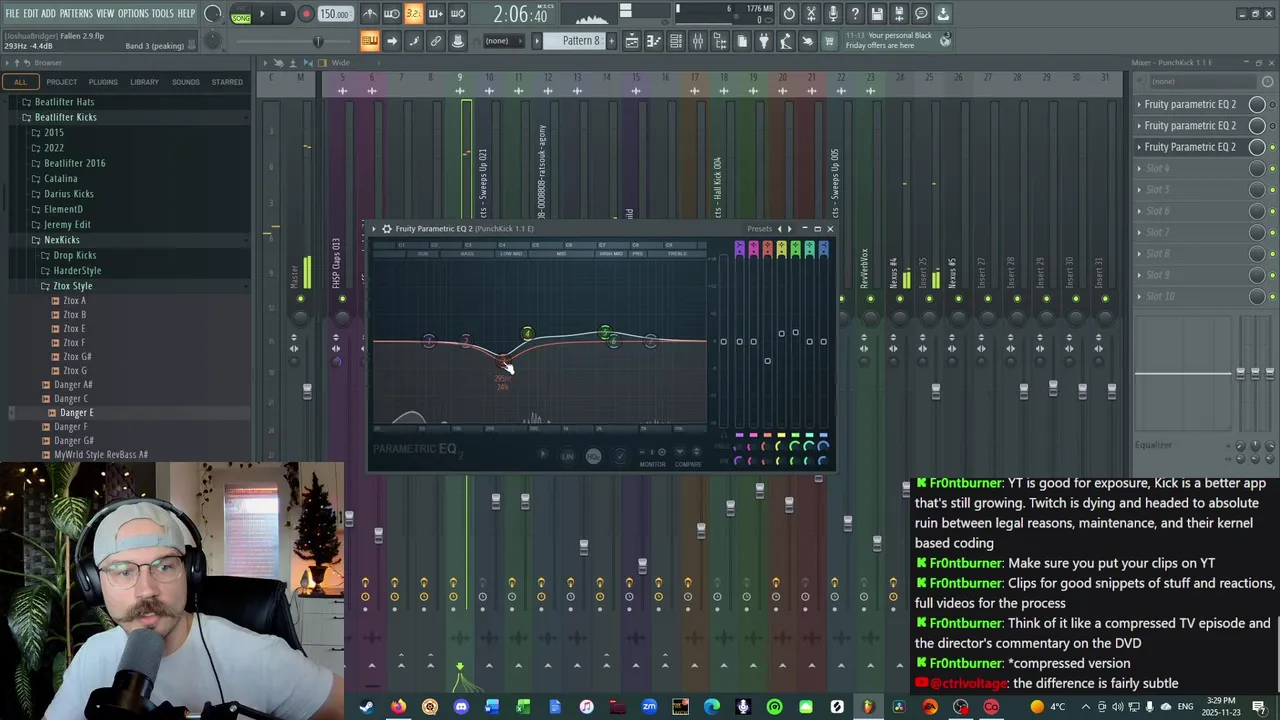Open the FILE menu
This screenshot has height=720, width=1280.
tap(12, 13)
